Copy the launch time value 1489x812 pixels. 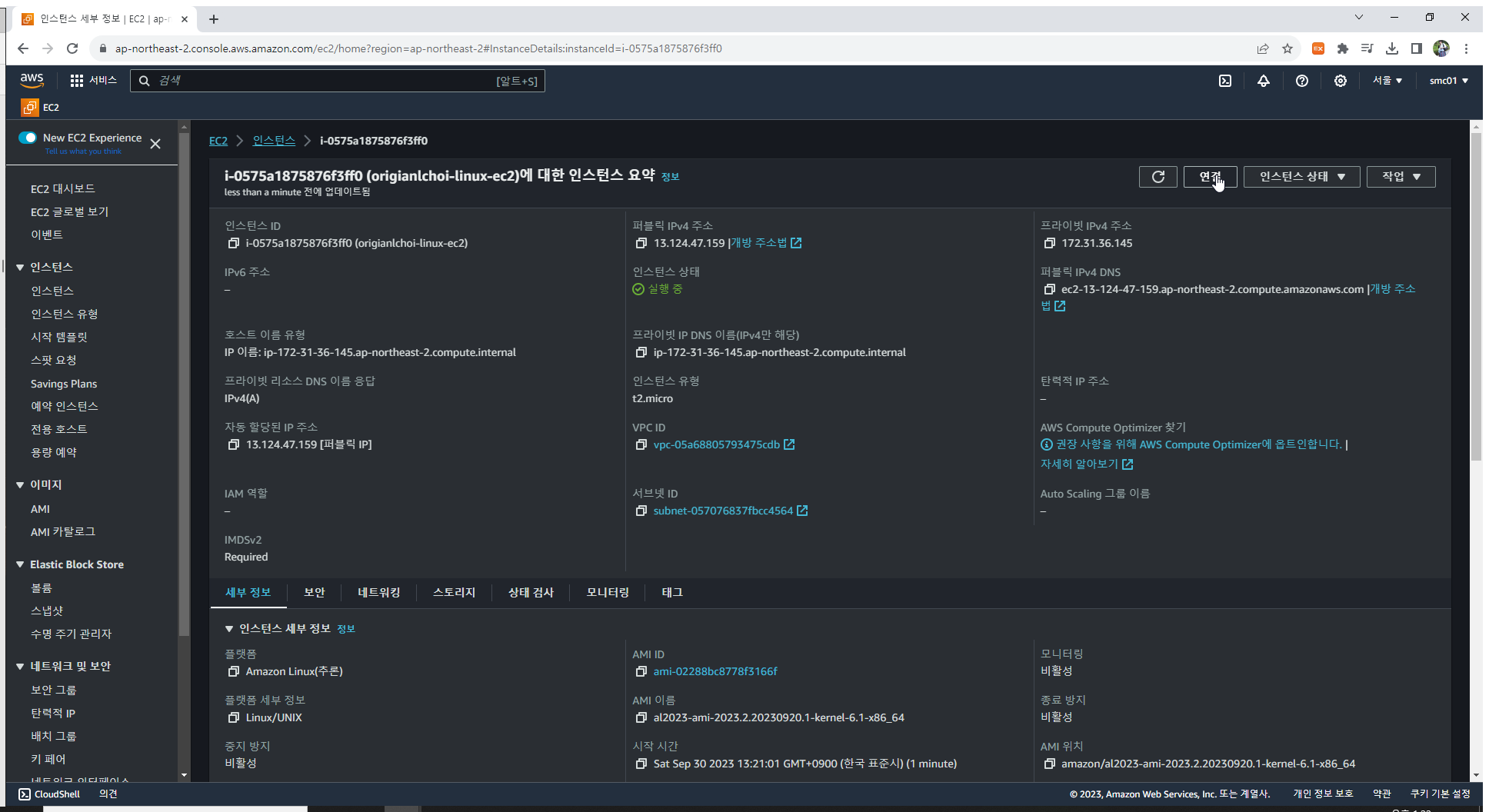point(641,764)
